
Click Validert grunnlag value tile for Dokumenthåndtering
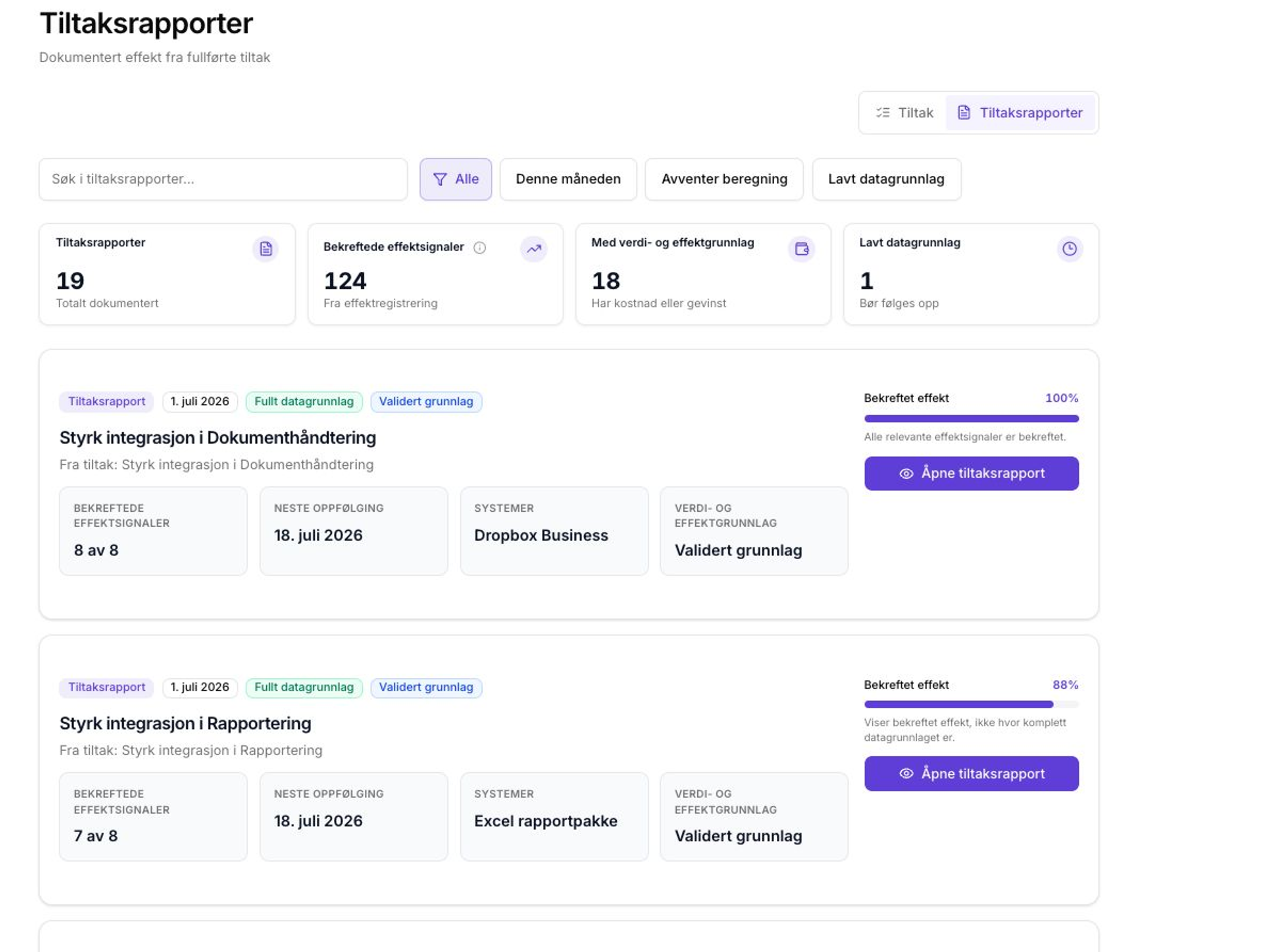click(x=754, y=532)
